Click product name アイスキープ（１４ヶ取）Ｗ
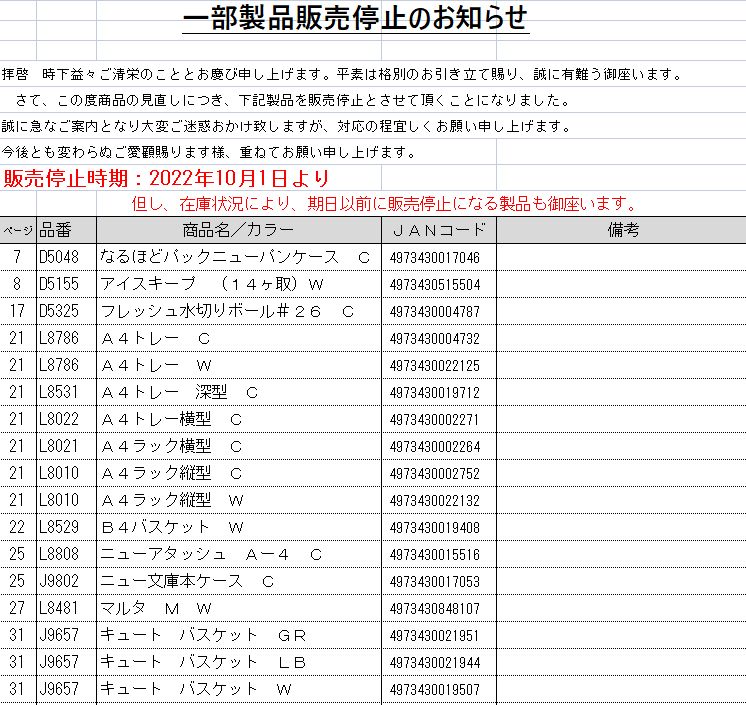The height and width of the screenshot is (705, 746). pos(212,284)
